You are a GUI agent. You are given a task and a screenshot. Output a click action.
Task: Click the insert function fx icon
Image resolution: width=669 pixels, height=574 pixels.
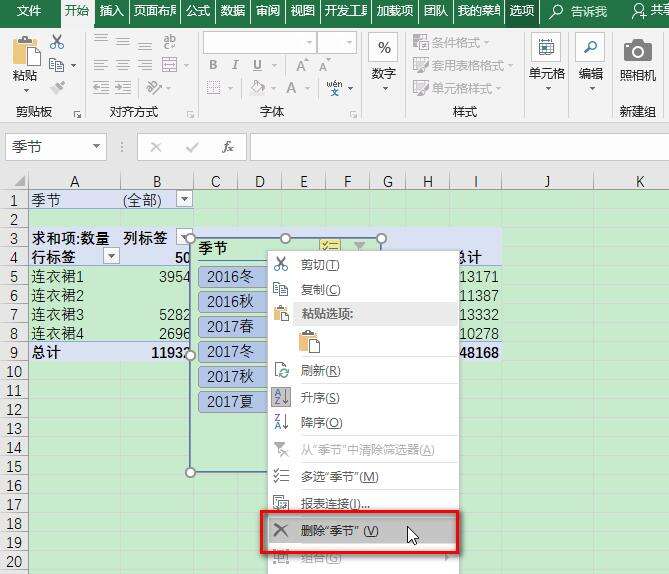[228, 147]
